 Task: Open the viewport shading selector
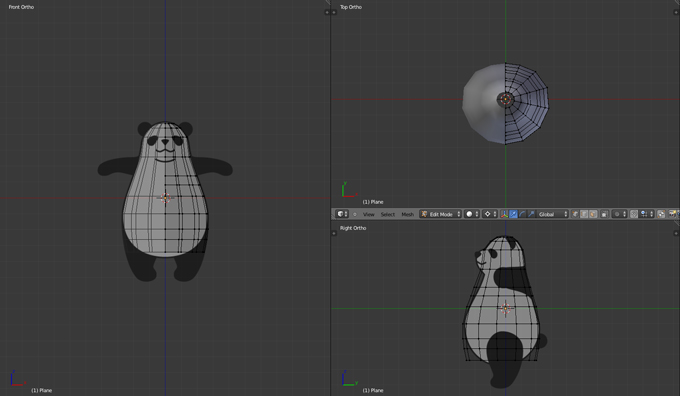[x=472, y=214]
